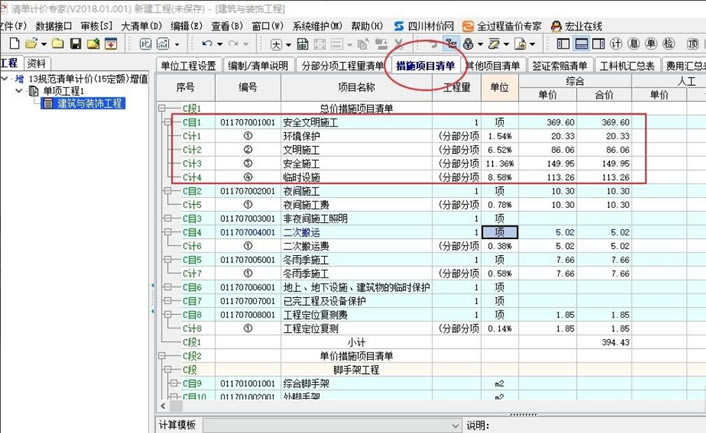Open dropdown arrow beside the pencil icon

click(x=507, y=44)
